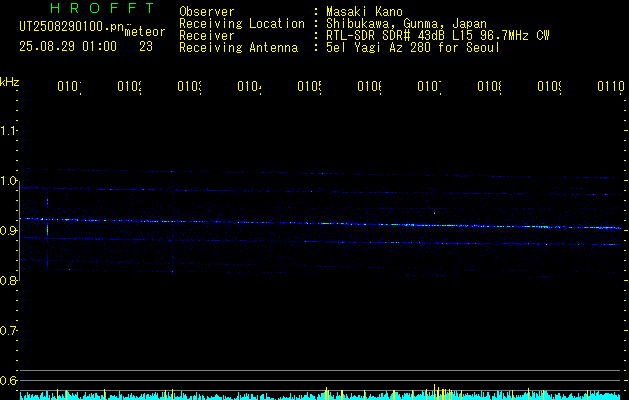This screenshot has width=629, height=400.
Task: Click the 0.9 frequency axis label
Action: click(x=8, y=231)
